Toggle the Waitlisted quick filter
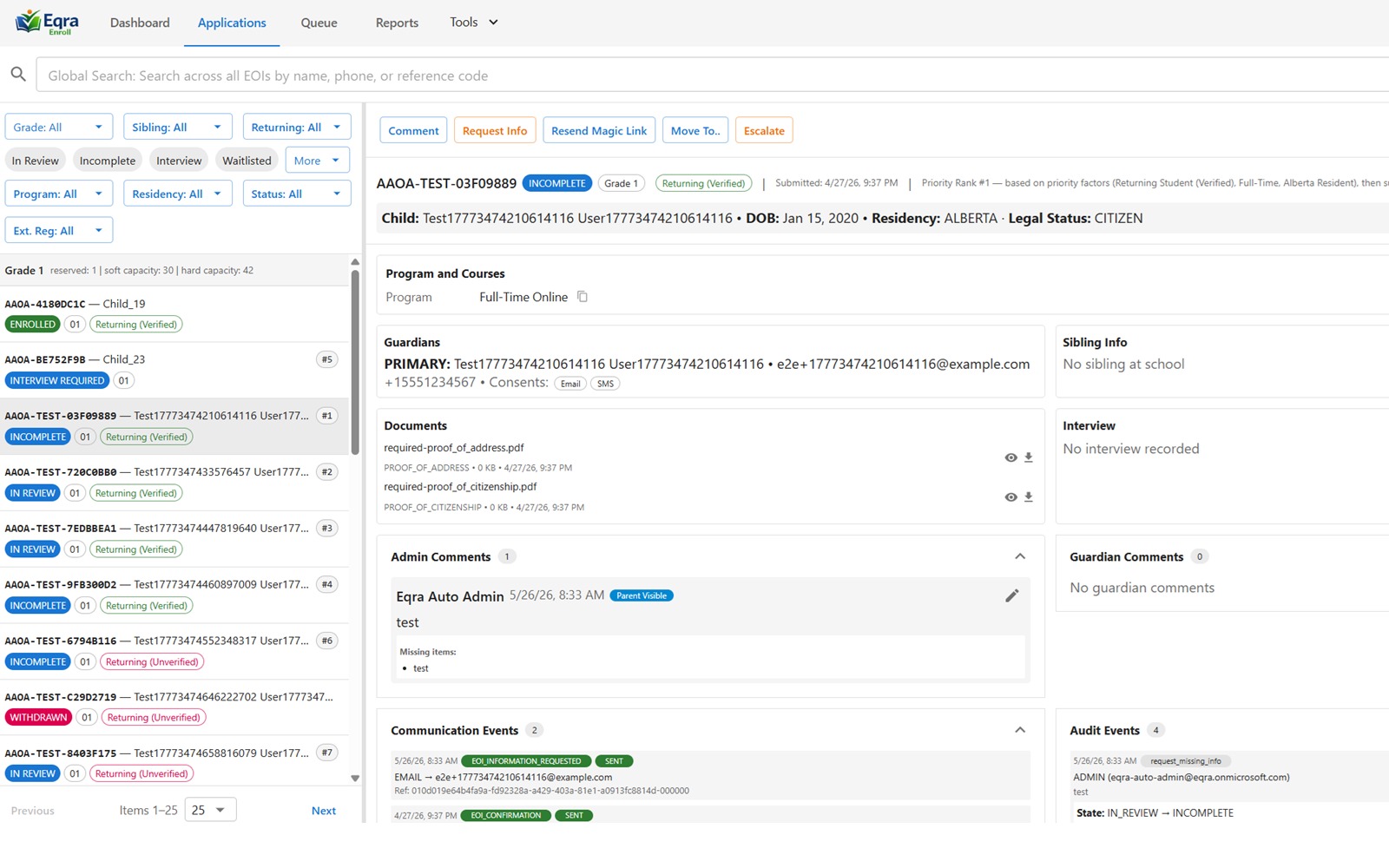 click(x=247, y=161)
